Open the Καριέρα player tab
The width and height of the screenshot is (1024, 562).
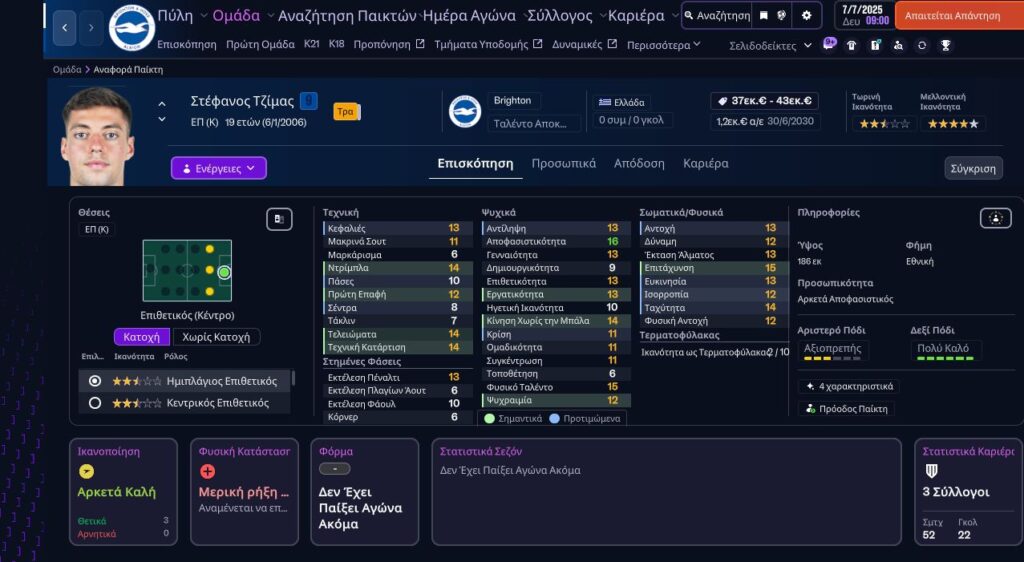tap(705, 164)
